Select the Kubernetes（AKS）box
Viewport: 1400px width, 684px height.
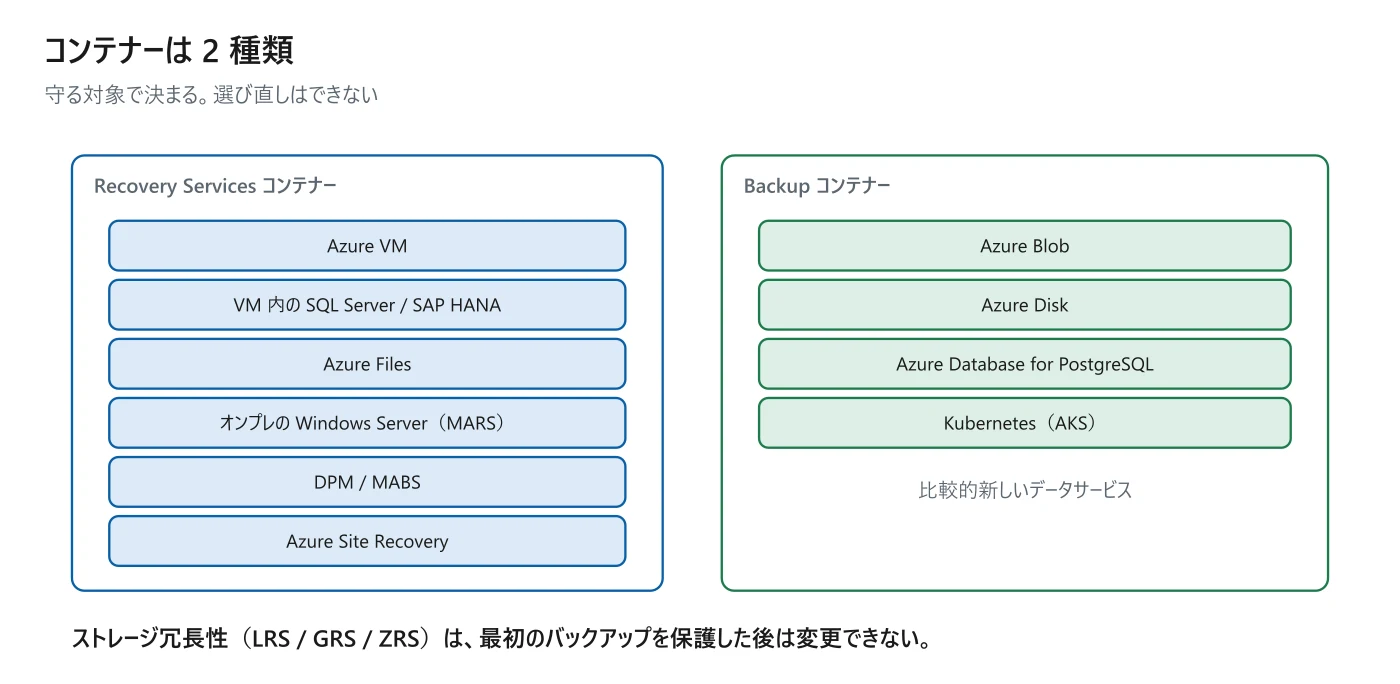[1024, 423]
